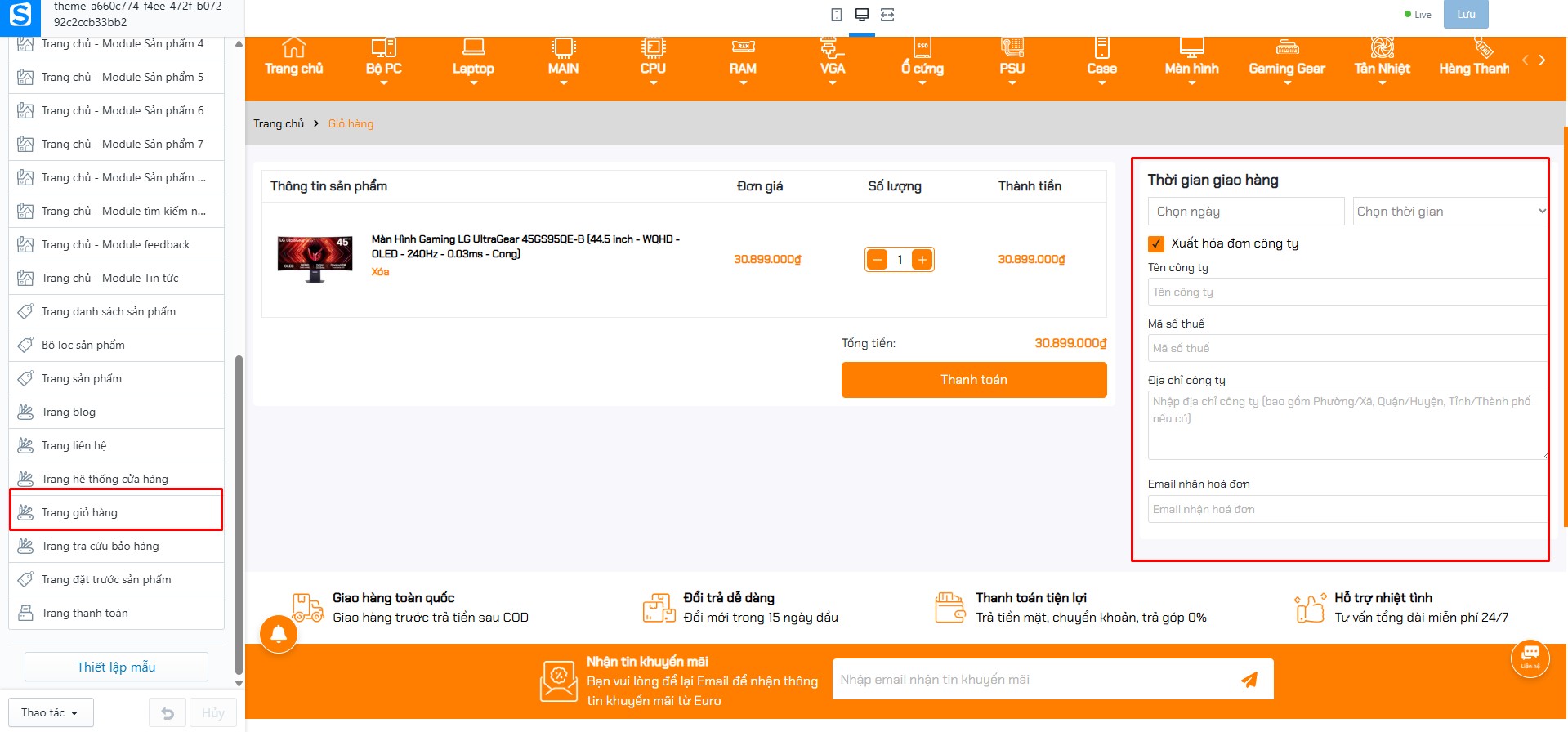Click icon beside Trang chủ - Module feedback
Image resolution: width=1568 pixels, height=732 pixels.
click(26, 244)
